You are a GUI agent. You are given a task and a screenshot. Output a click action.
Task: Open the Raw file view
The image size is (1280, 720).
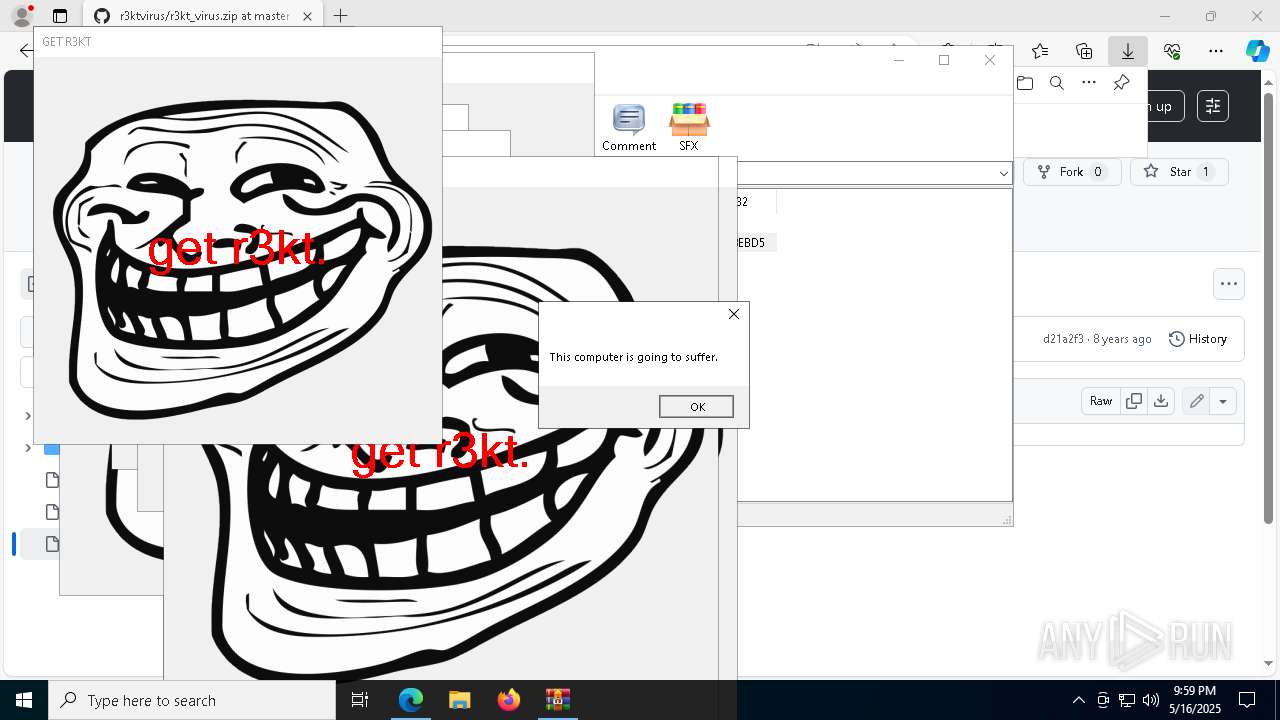coord(1101,401)
